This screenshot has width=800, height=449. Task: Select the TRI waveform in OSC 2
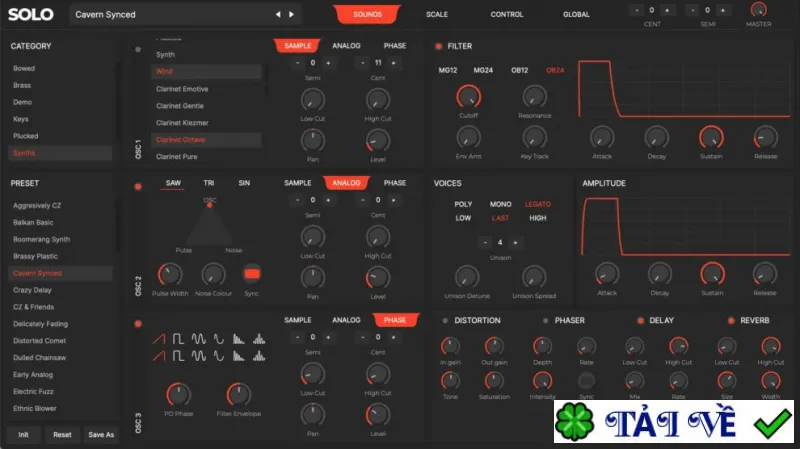[x=209, y=183]
